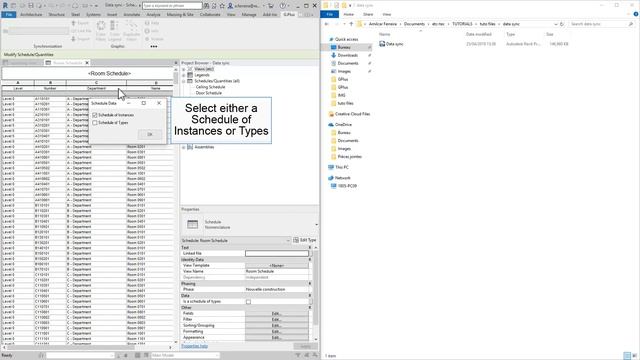This screenshot has width=640, height=360.
Task: Click the Import tool in Synchronization panel
Action: pos(80,39)
